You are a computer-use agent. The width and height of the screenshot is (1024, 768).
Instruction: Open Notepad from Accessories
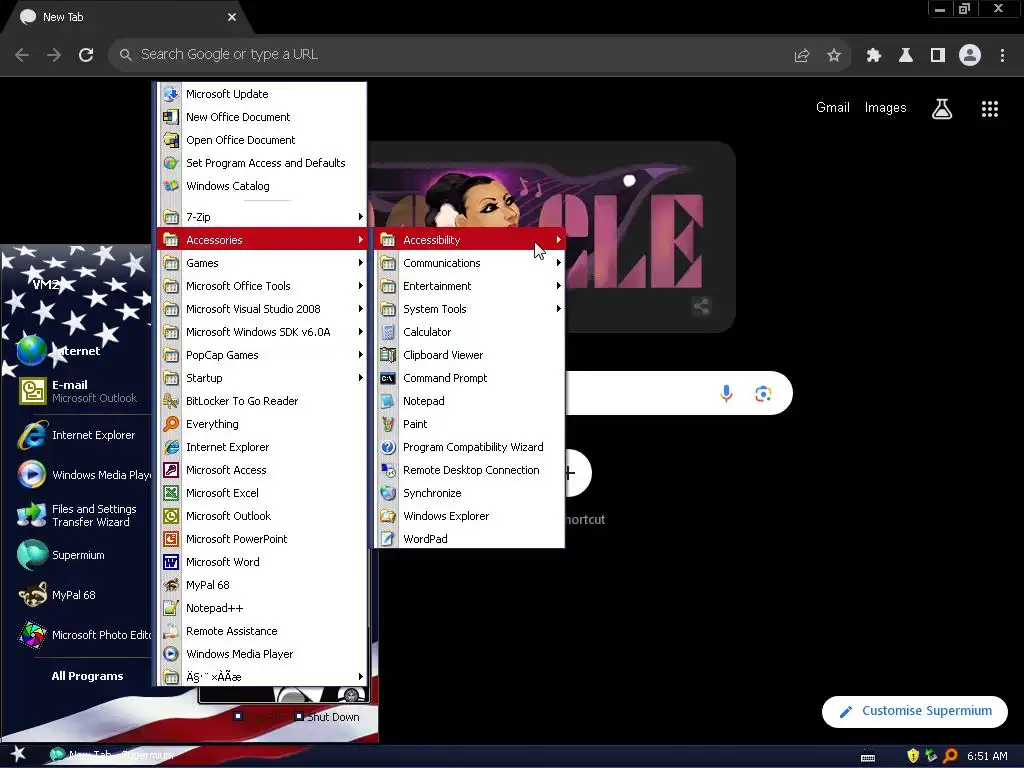pyautogui.click(x=470, y=401)
